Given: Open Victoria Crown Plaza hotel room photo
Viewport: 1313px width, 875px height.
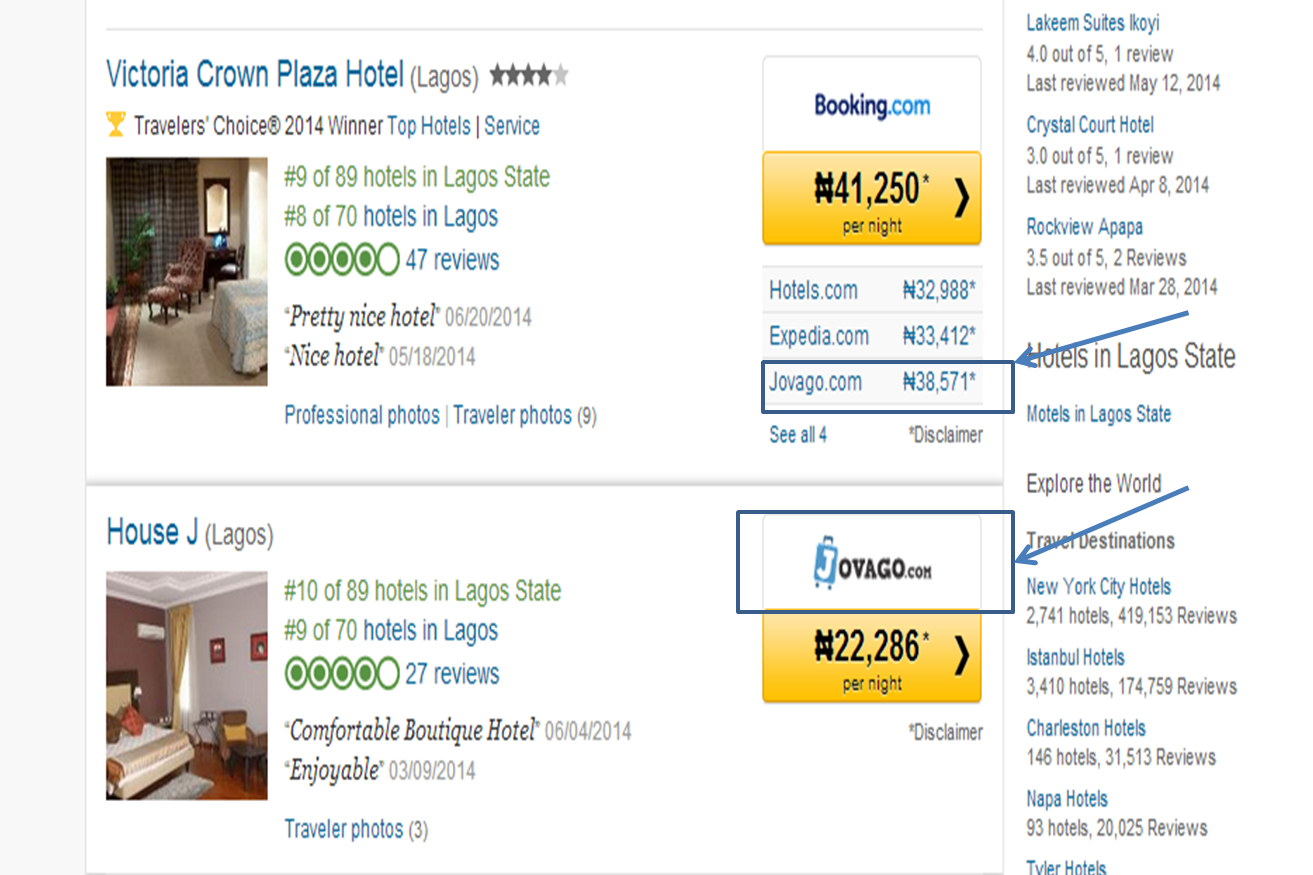Looking at the screenshot, I should (x=187, y=271).
